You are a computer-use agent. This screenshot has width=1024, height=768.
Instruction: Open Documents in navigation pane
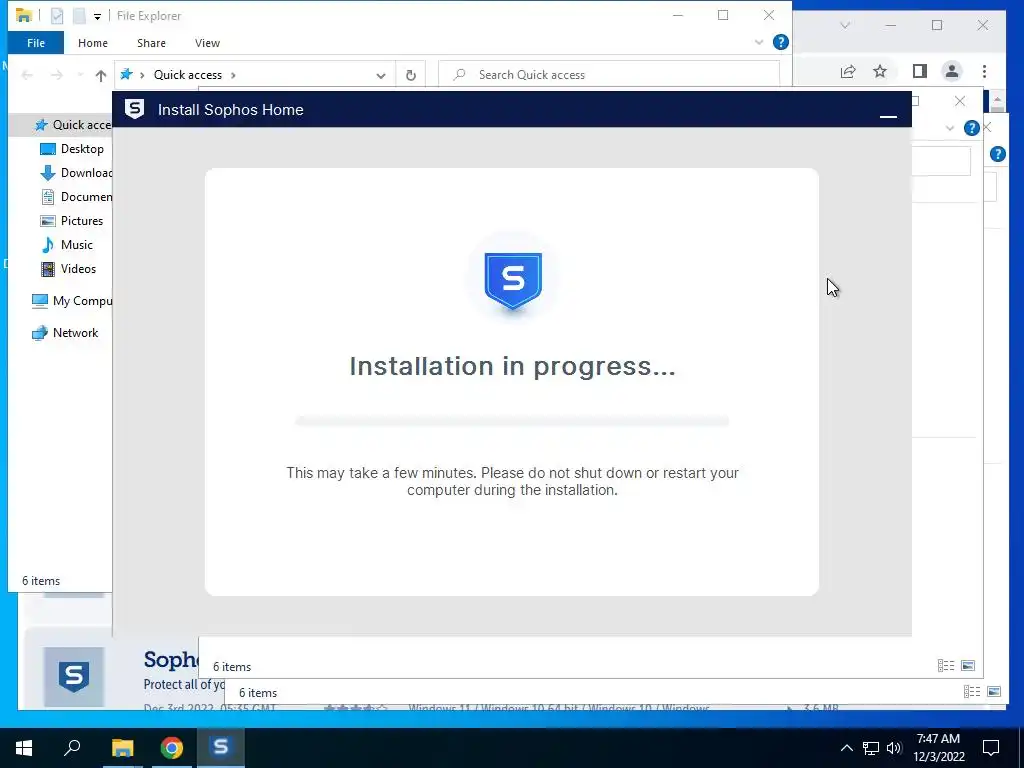tap(76, 197)
